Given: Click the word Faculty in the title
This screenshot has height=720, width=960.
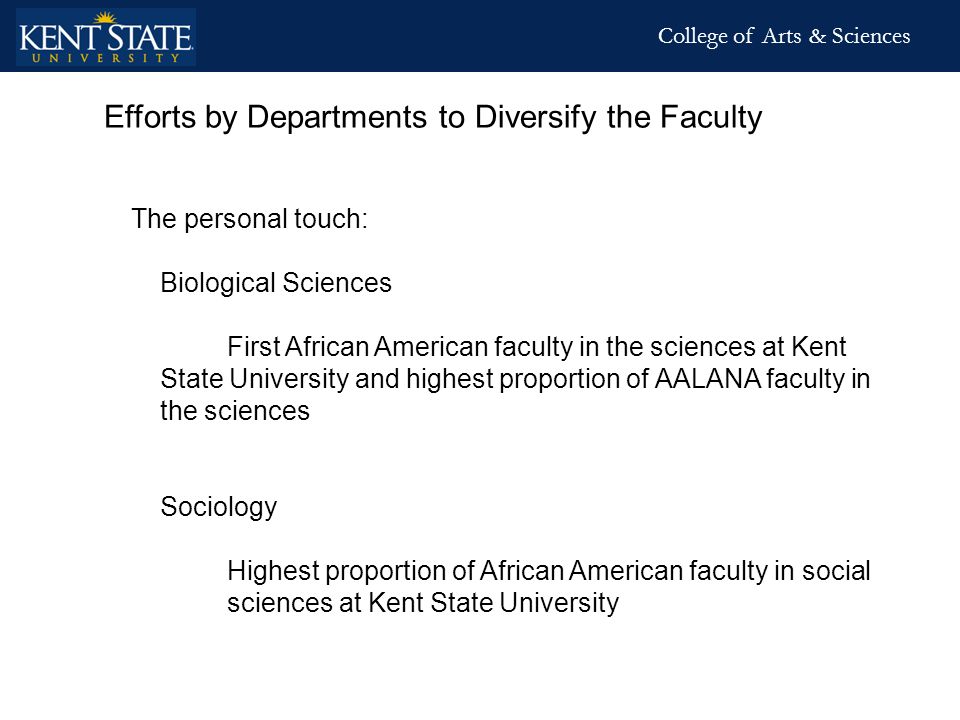Looking at the screenshot, I should [x=711, y=116].
